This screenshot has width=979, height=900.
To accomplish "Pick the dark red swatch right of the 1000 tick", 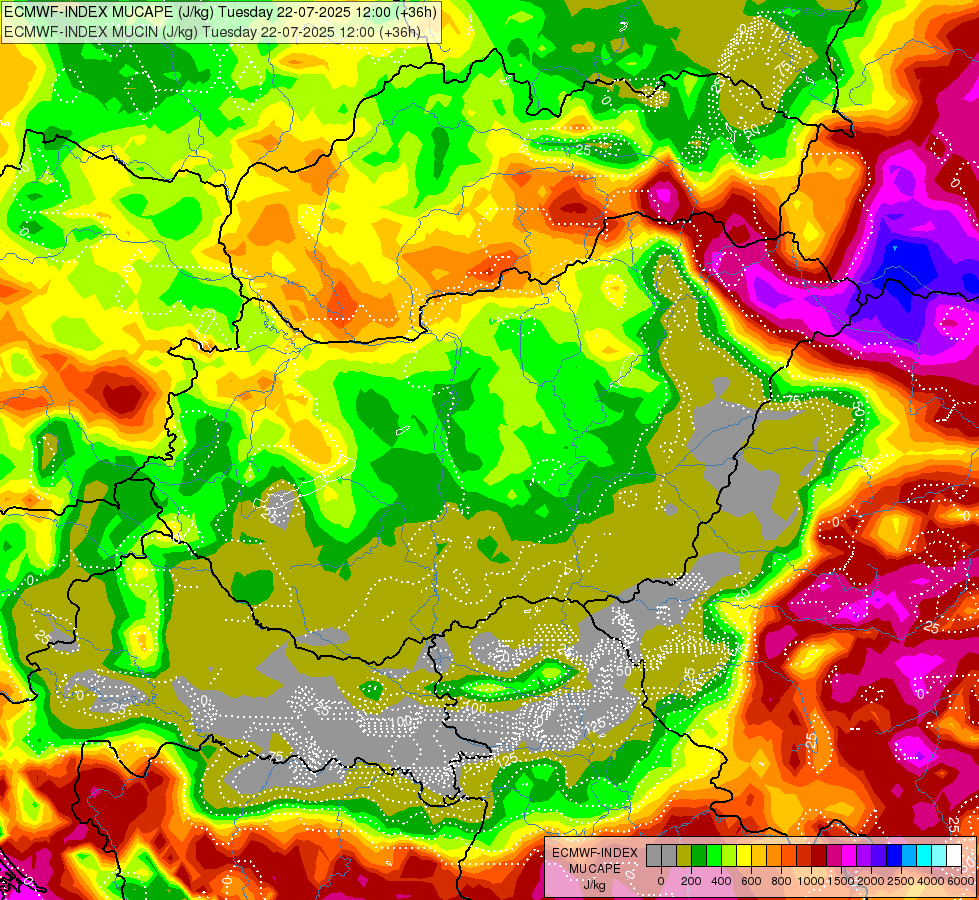I will pyautogui.click(x=819, y=856).
